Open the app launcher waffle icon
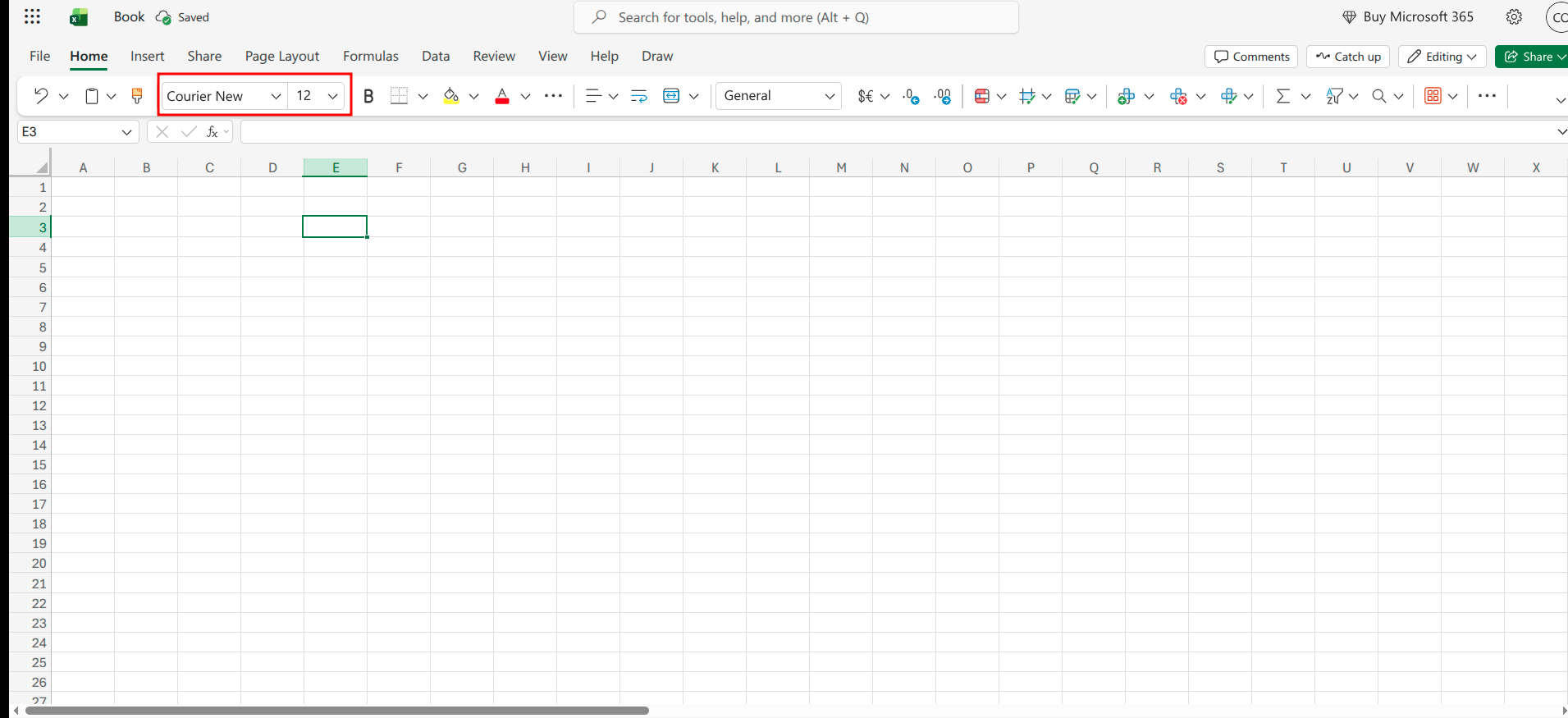Image resolution: width=1568 pixels, height=718 pixels. coord(32,16)
